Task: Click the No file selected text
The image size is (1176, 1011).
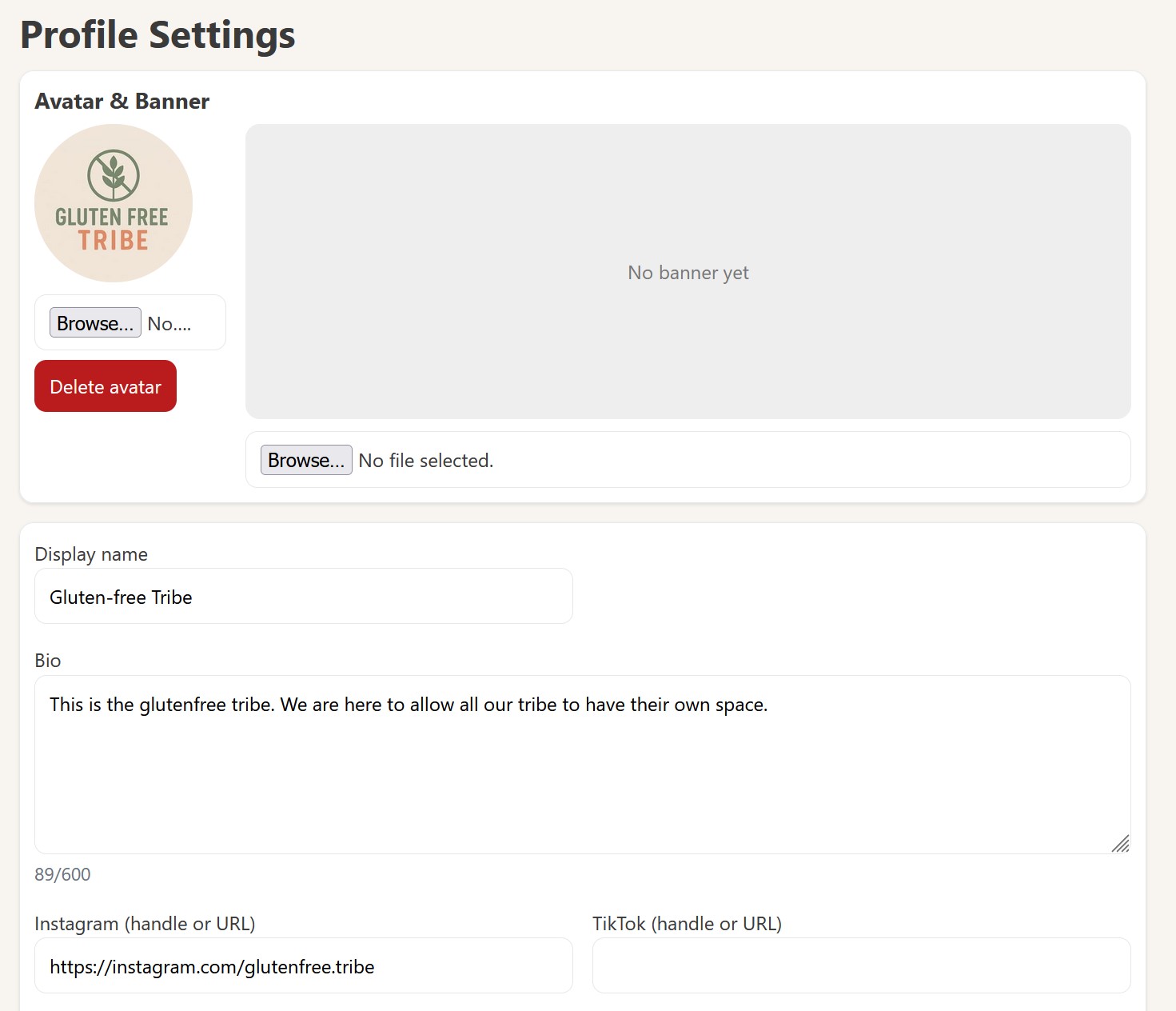Action: pos(426,460)
